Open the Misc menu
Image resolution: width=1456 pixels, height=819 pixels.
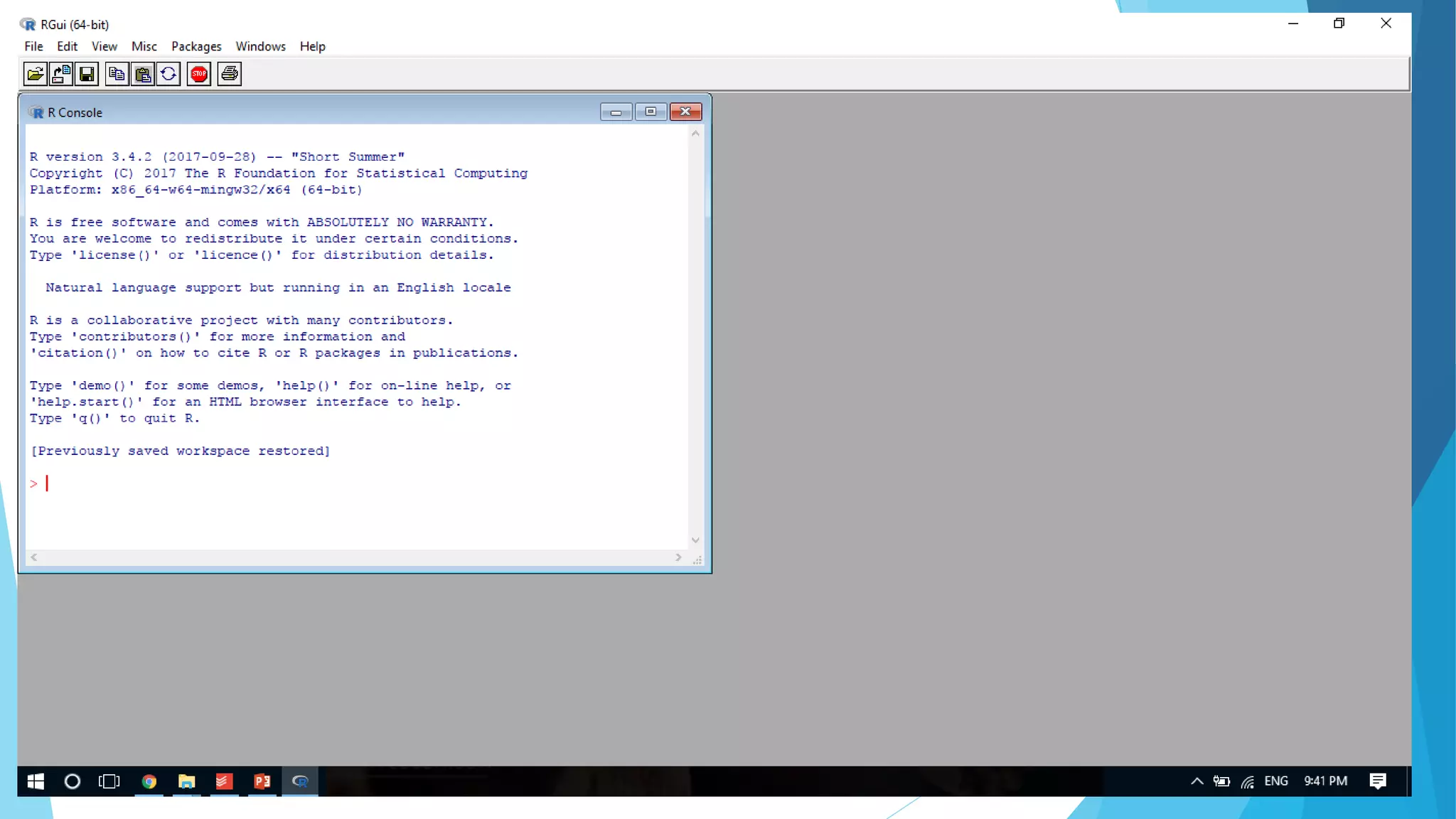144,46
